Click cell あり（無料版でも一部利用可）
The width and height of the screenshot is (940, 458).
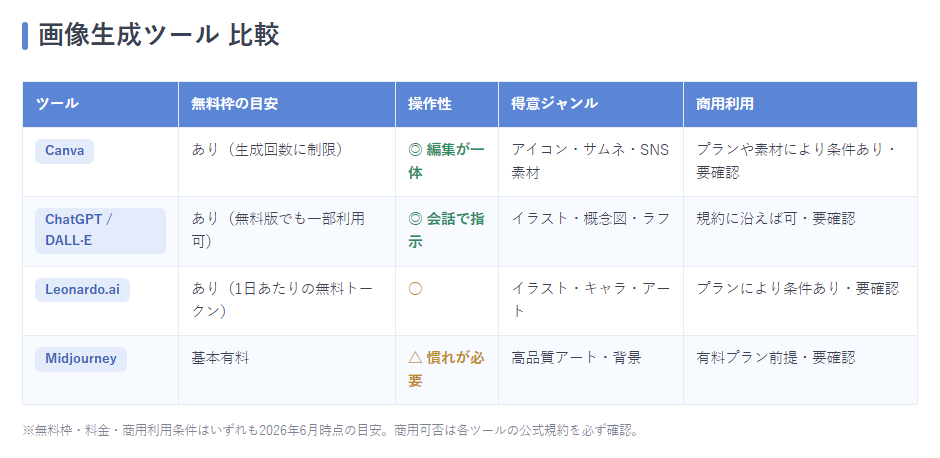(287, 231)
